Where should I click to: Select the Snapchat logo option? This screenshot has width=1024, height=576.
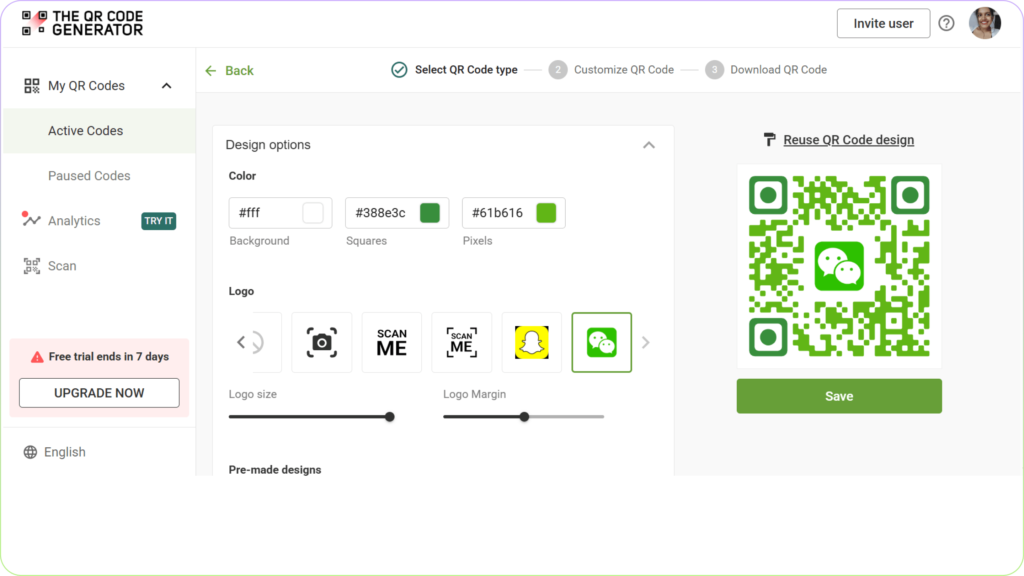(x=531, y=342)
